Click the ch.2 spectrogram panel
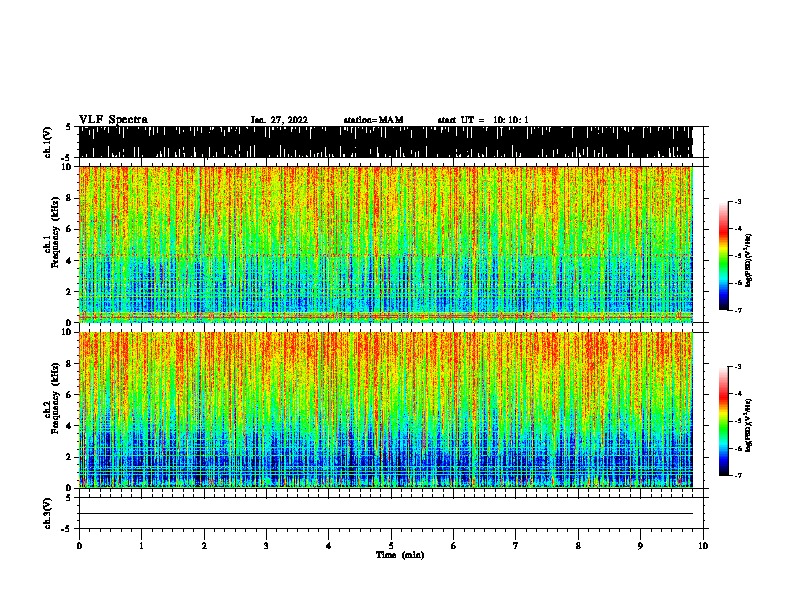 tap(386, 410)
